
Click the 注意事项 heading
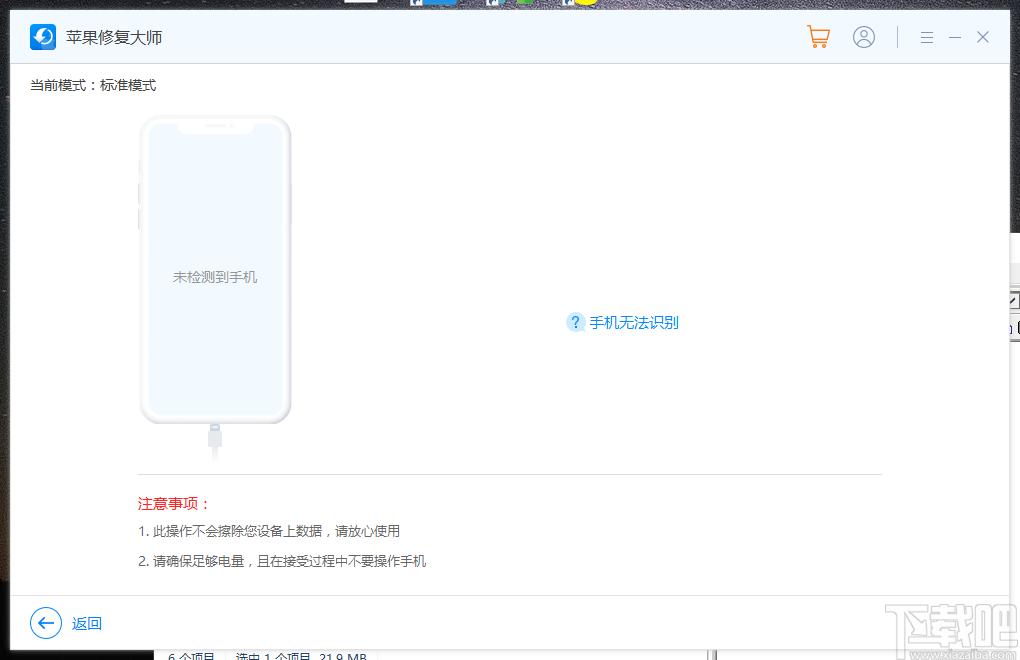[x=174, y=503]
